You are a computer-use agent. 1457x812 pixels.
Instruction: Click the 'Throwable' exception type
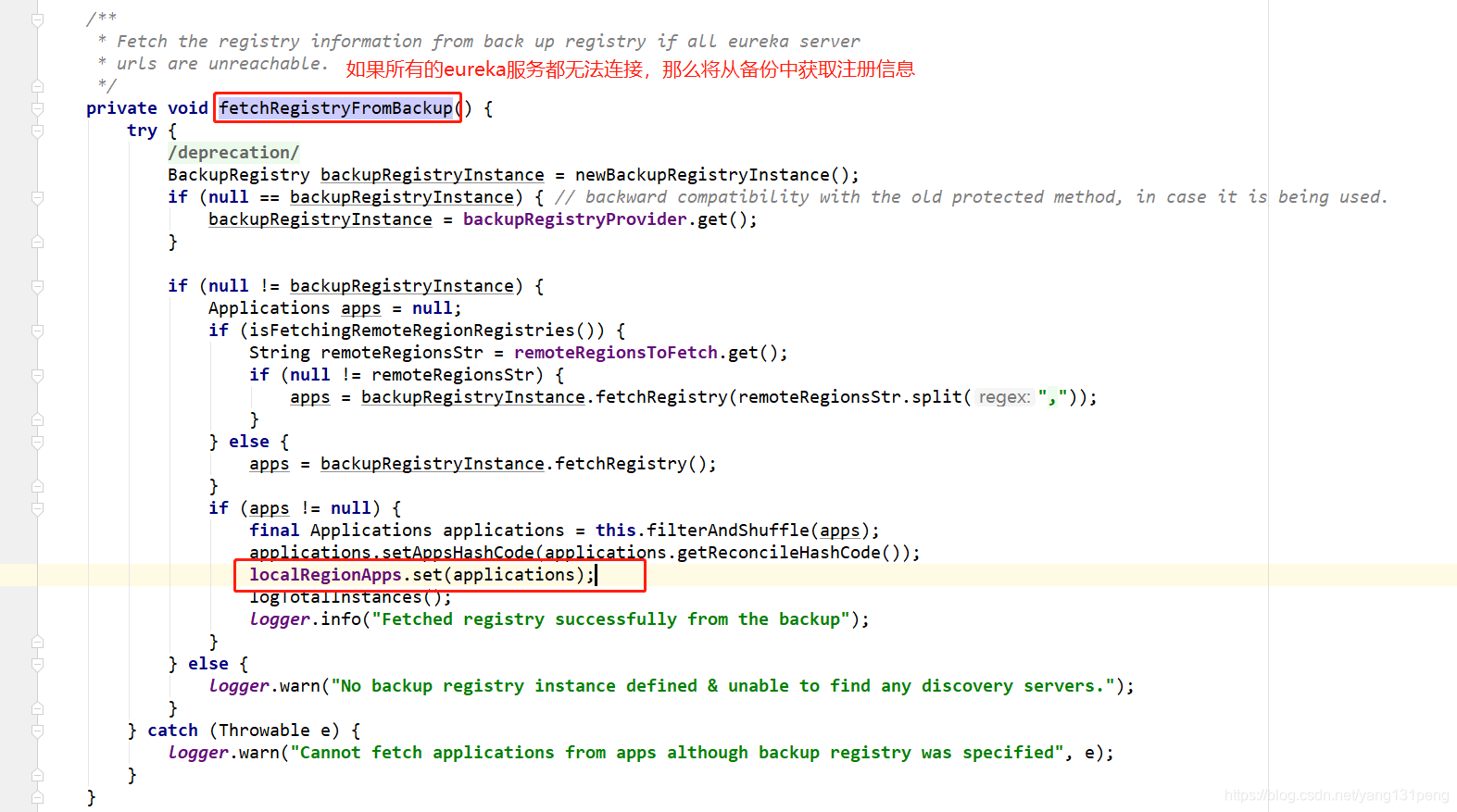[x=264, y=731]
